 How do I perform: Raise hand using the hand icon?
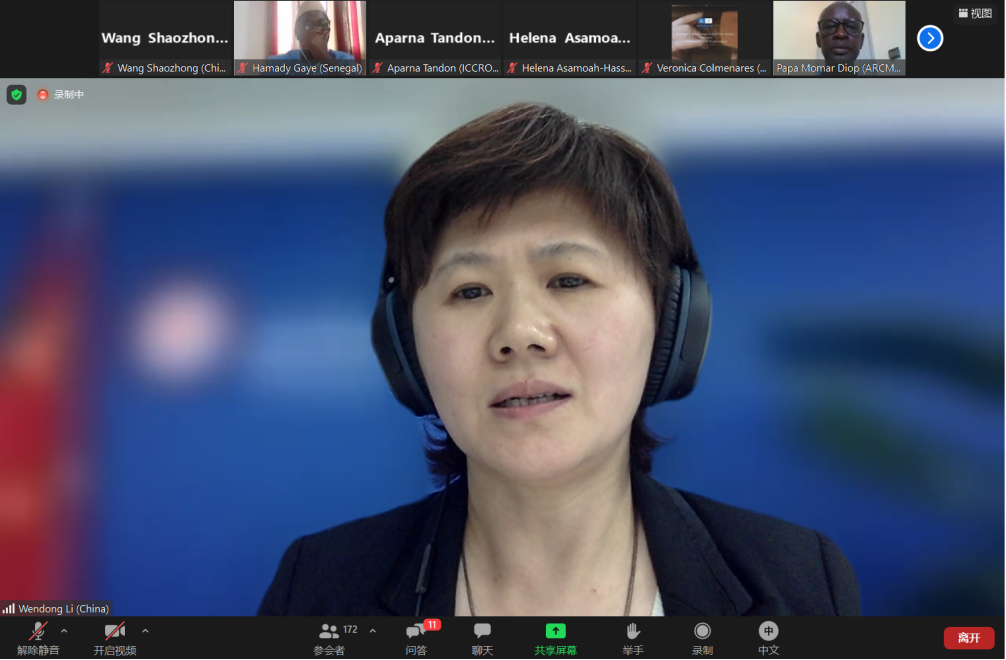click(632, 631)
